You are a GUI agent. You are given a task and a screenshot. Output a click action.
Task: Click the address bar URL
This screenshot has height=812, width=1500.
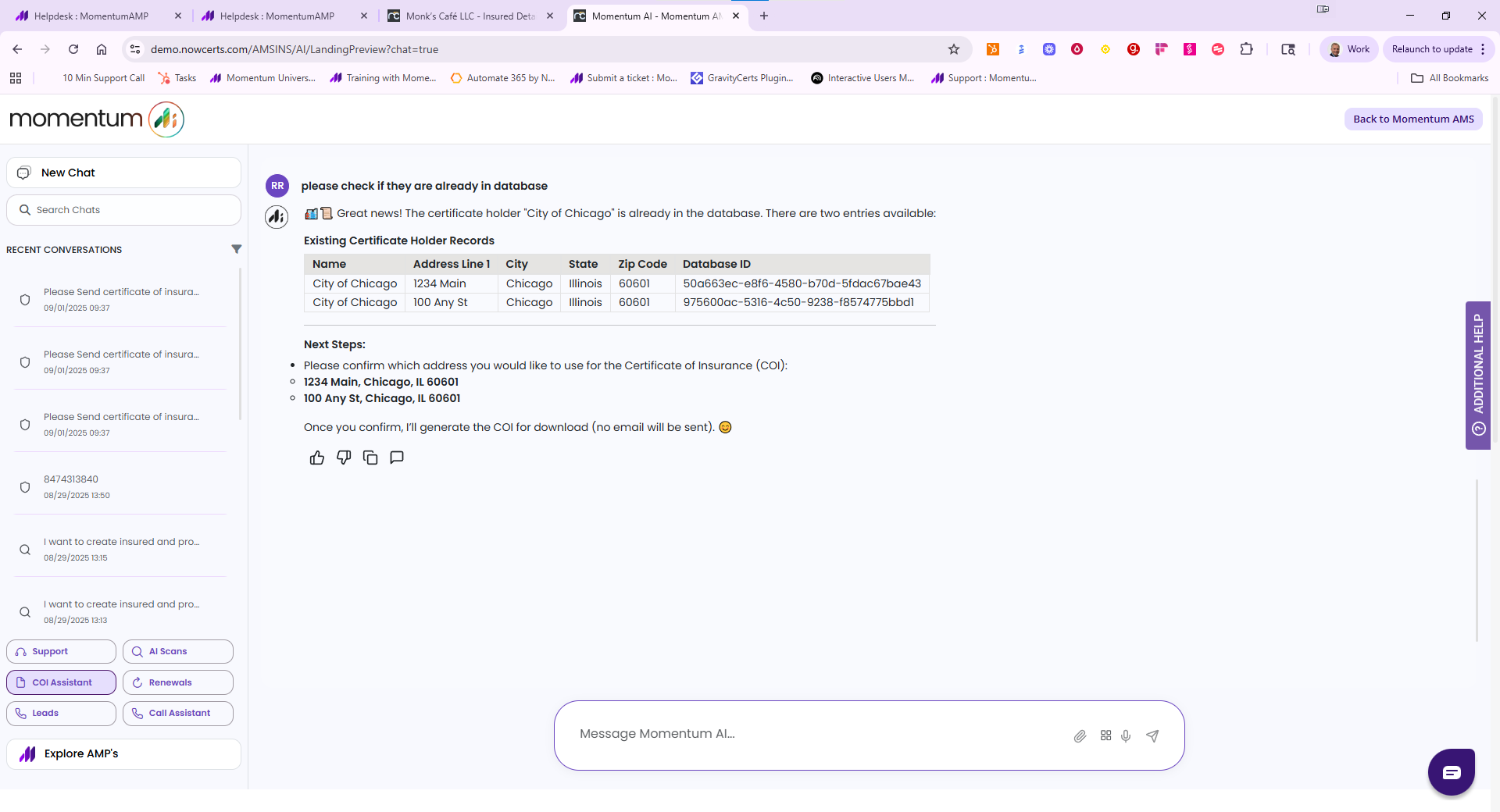pos(295,49)
